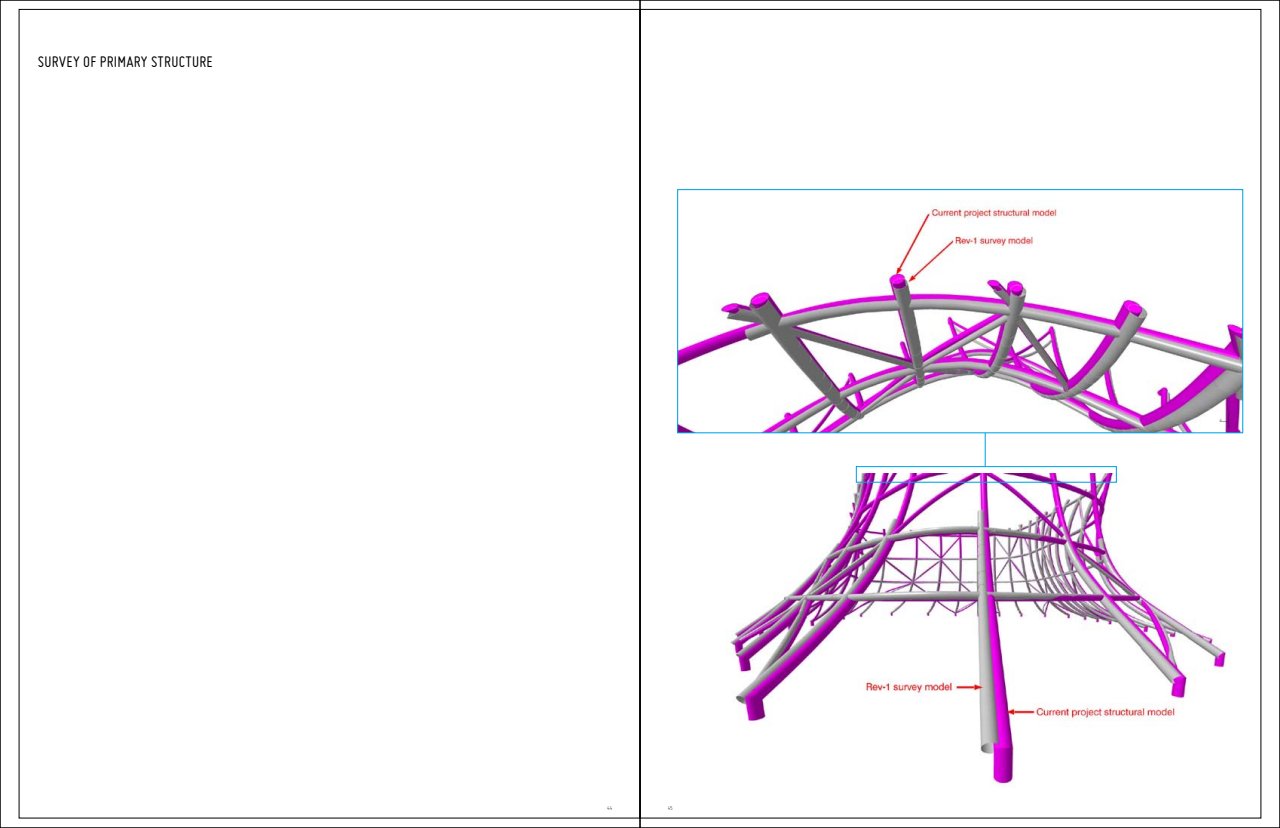Click red arrow beside lower Current project label
Screen dimensions: 1280x828
(x=1021, y=712)
